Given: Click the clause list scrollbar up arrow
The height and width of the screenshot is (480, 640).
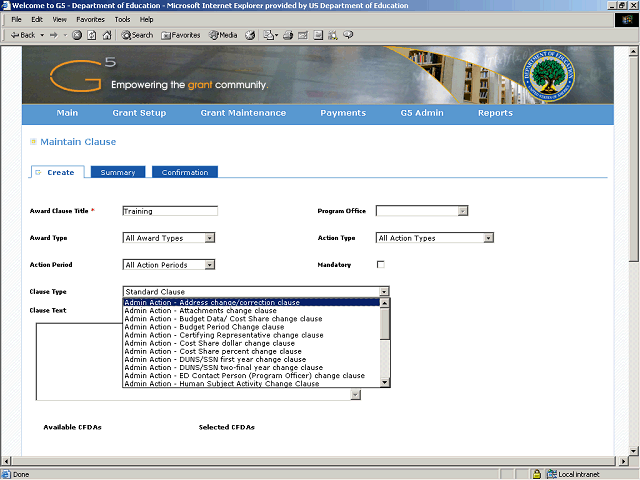Looking at the screenshot, I should [x=384, y=303].
